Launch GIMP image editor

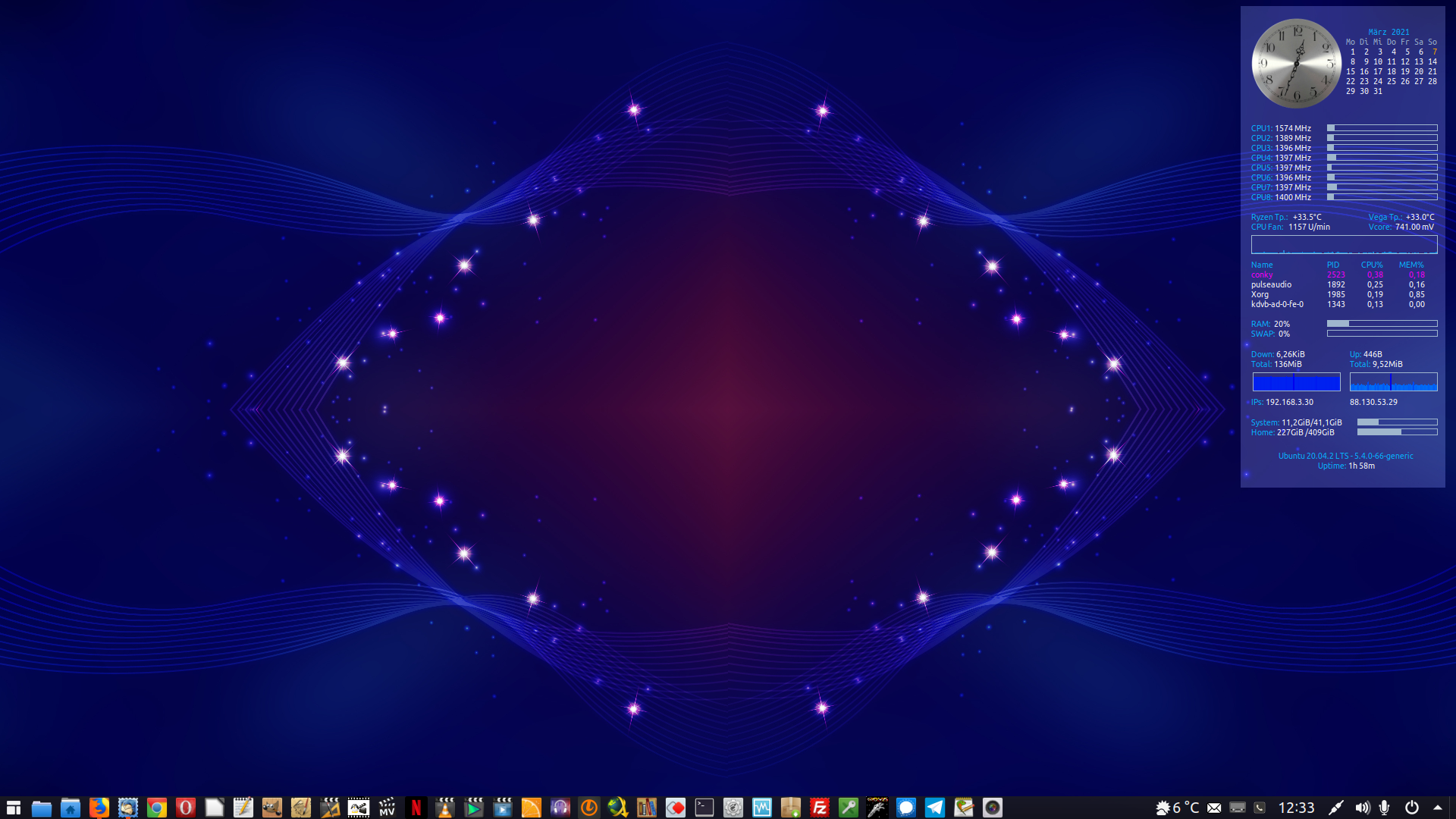click(x=271, y=808)
